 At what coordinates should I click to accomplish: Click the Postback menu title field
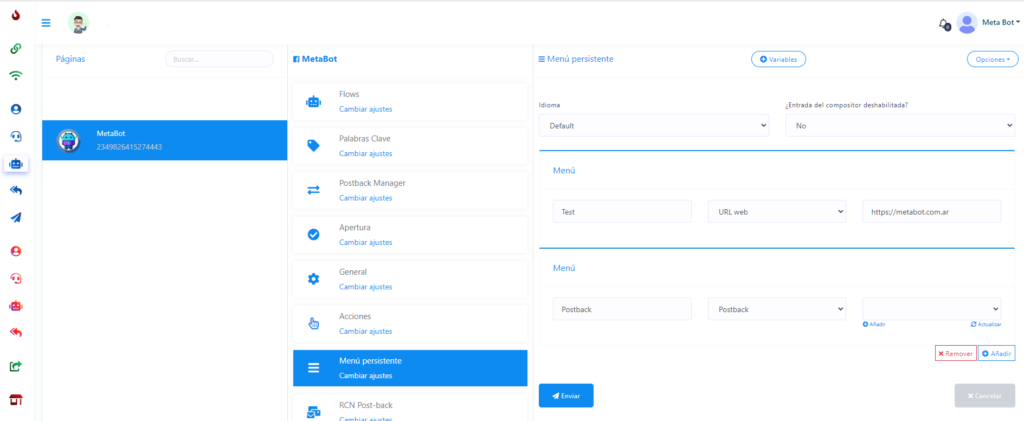pos(622,309)
